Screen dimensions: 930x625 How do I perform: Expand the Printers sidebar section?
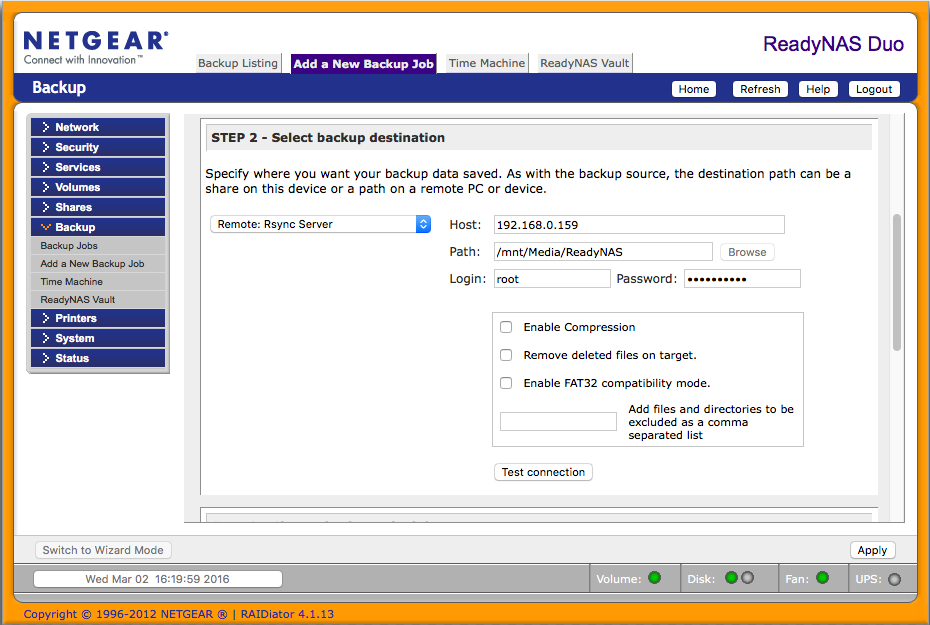[98, 318]
